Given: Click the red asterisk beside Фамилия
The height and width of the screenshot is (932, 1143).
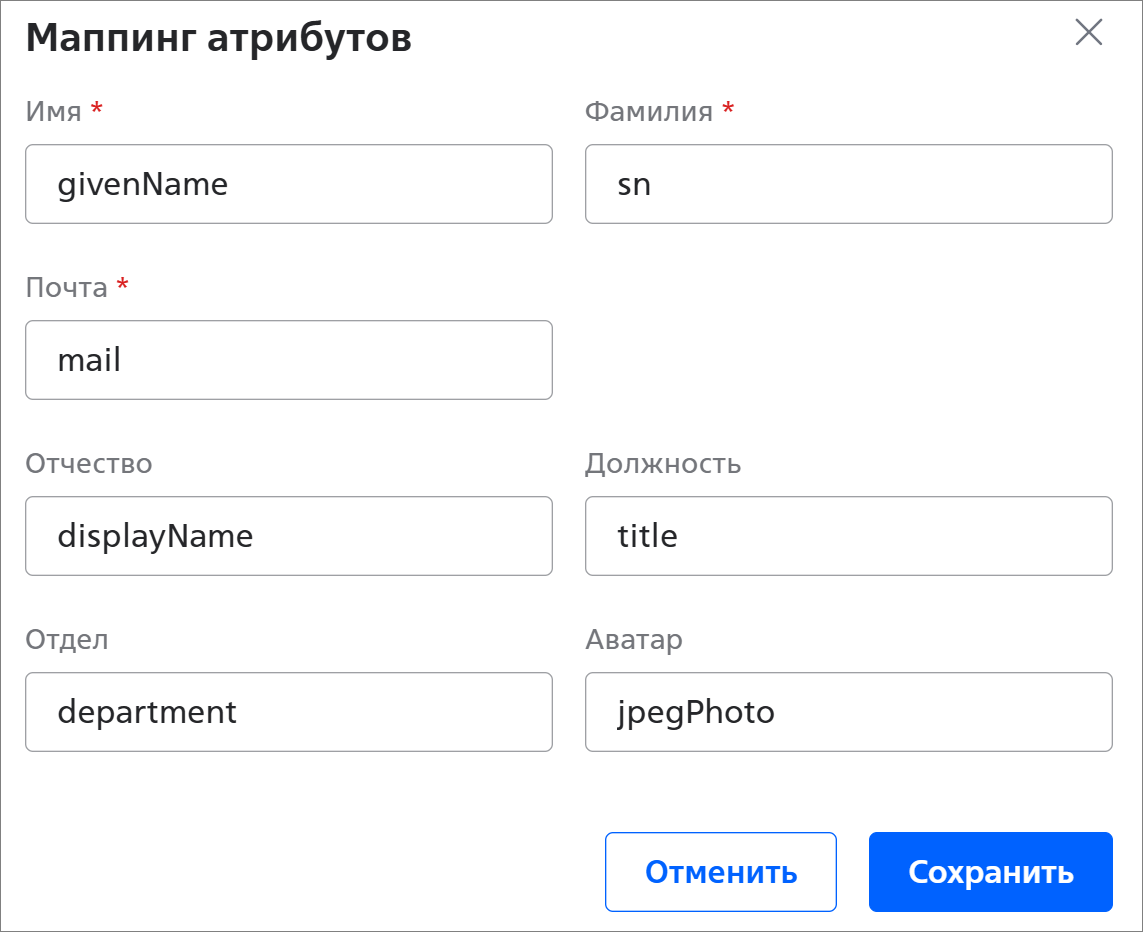Looking at the screenshot, I should [727, 108].
